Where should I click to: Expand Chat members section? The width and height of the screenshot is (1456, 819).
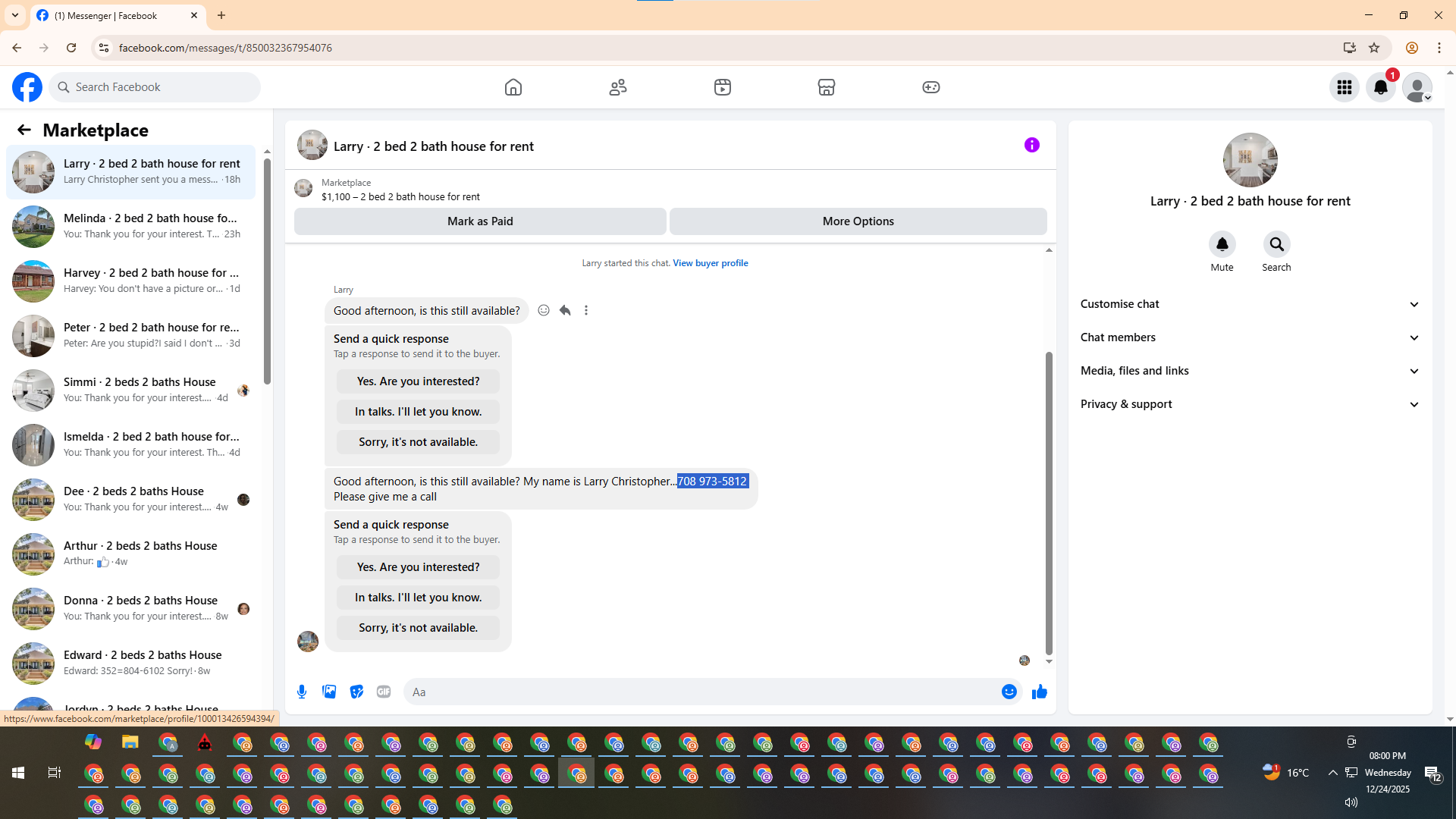click(1250, 337)
